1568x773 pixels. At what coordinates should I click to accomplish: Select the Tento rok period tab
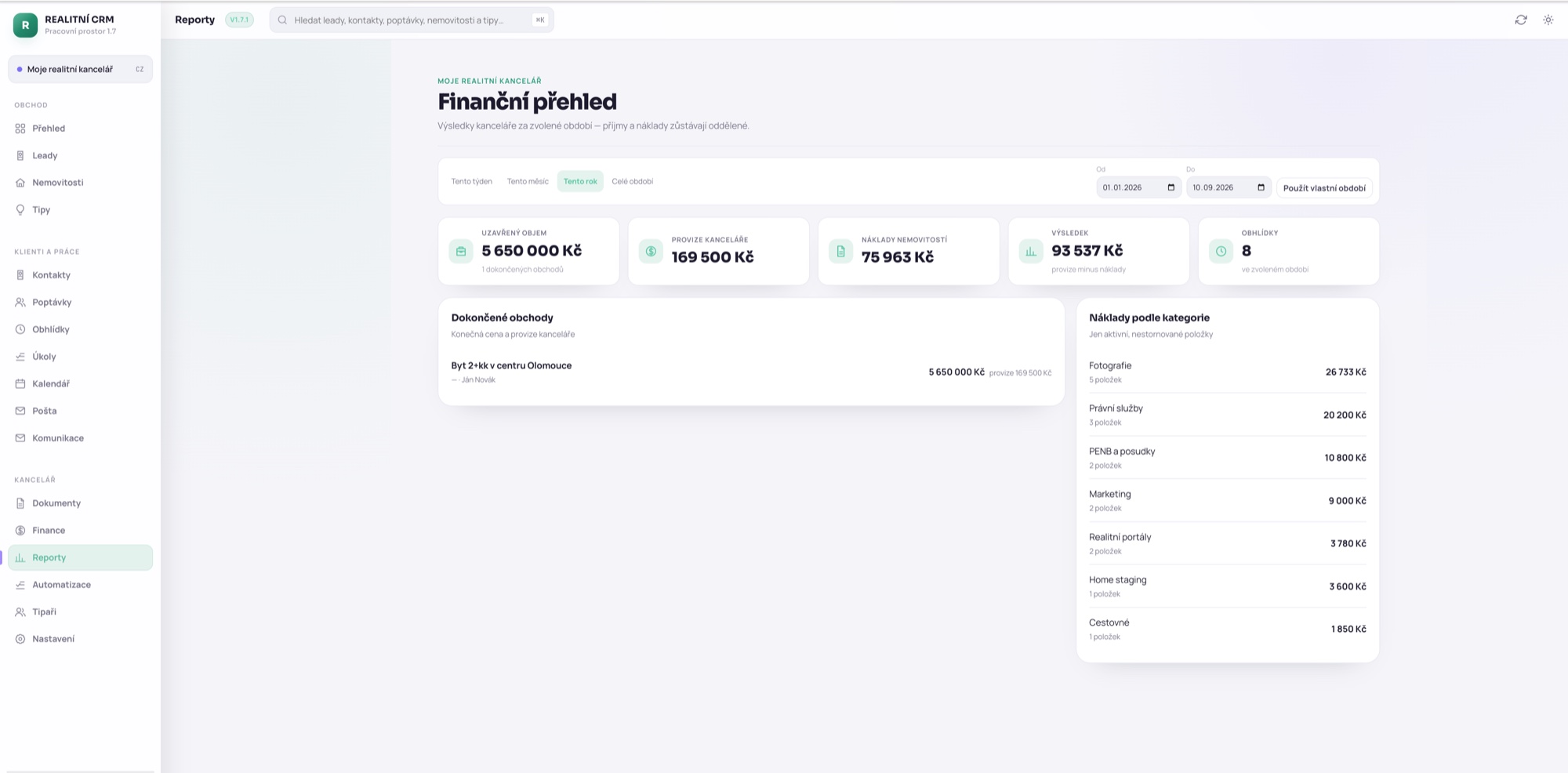point(580,181)
